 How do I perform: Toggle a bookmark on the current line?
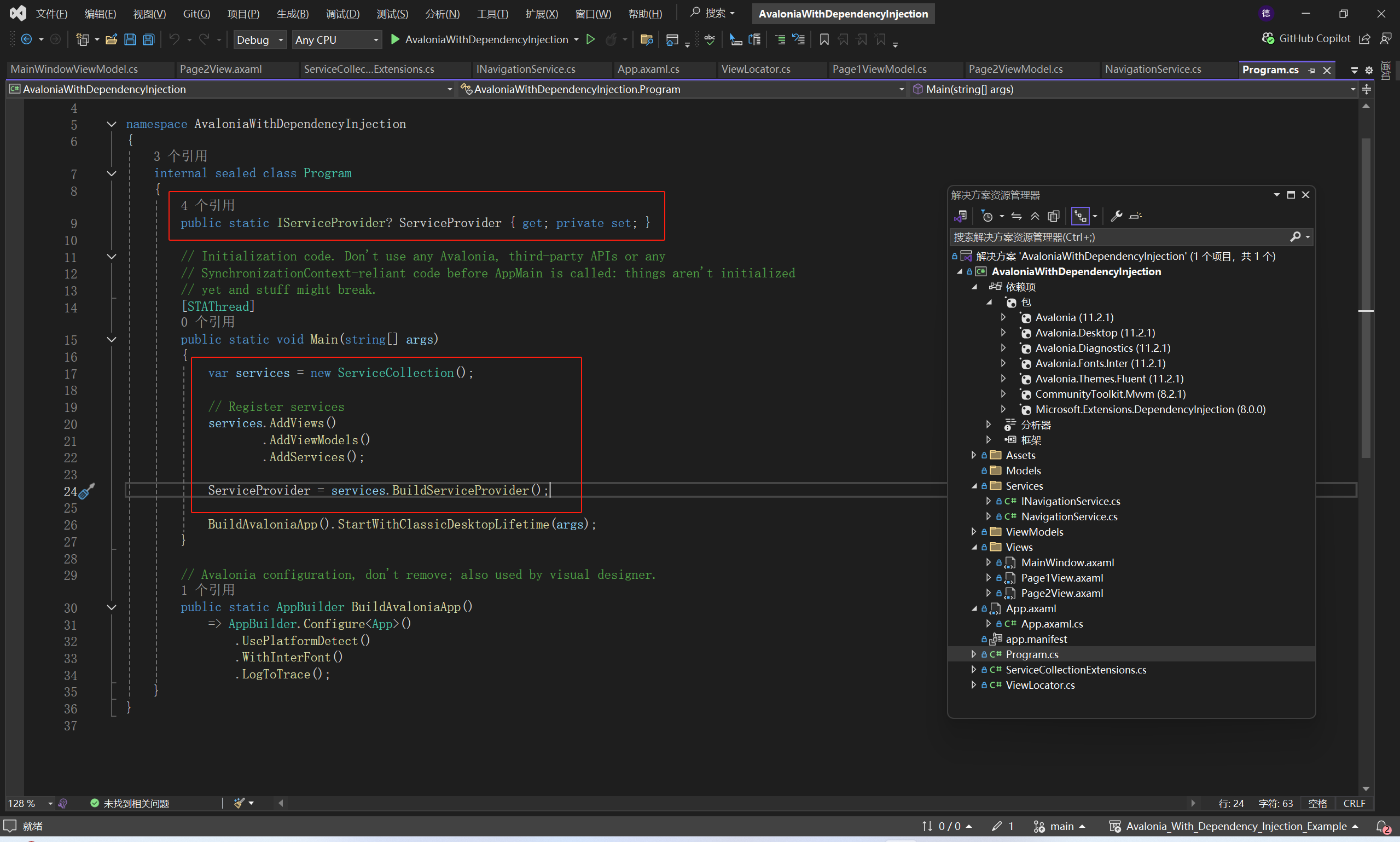pyautogui.click(x=824, y=39)
